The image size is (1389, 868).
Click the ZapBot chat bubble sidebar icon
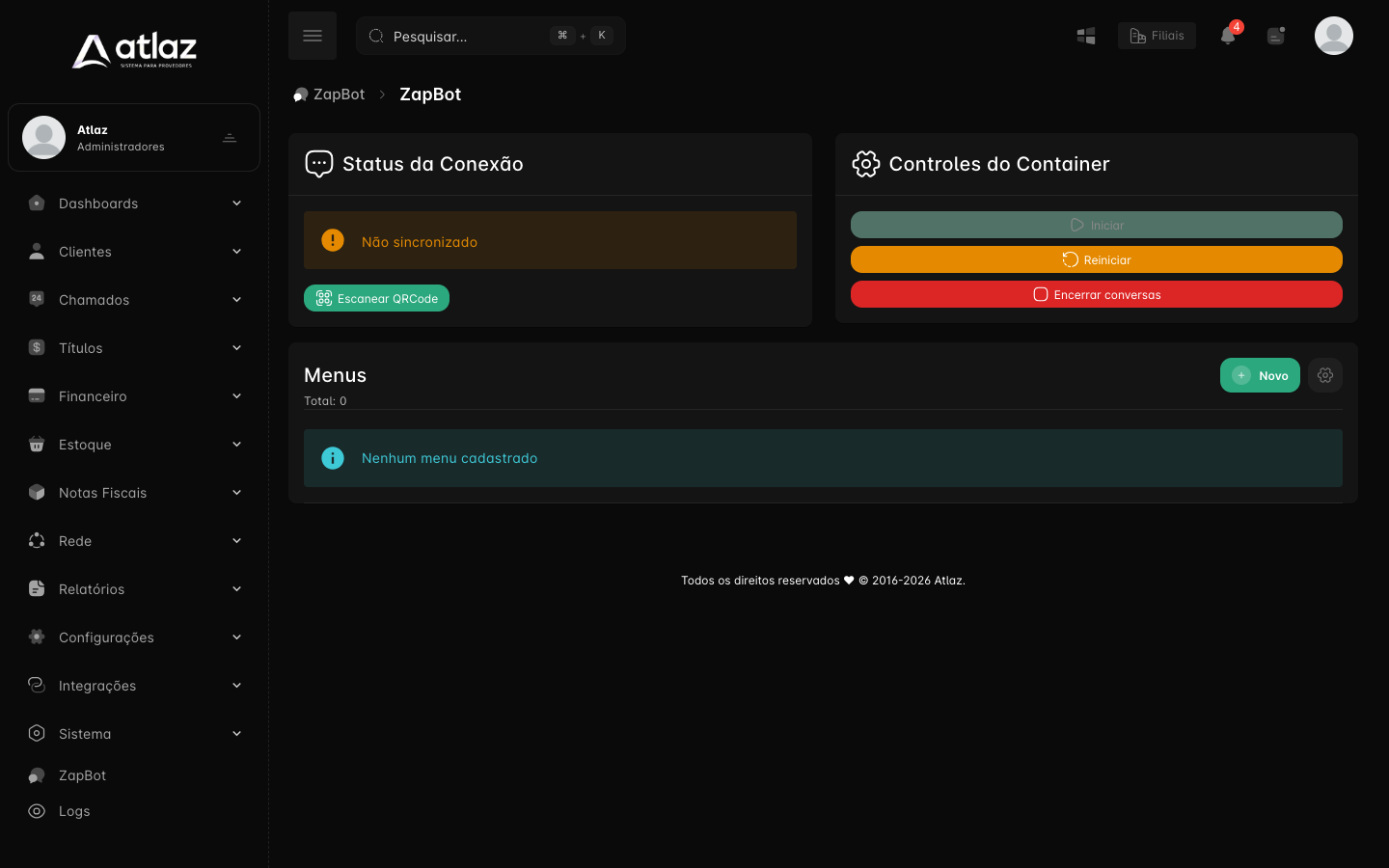[x=37, y=775]
